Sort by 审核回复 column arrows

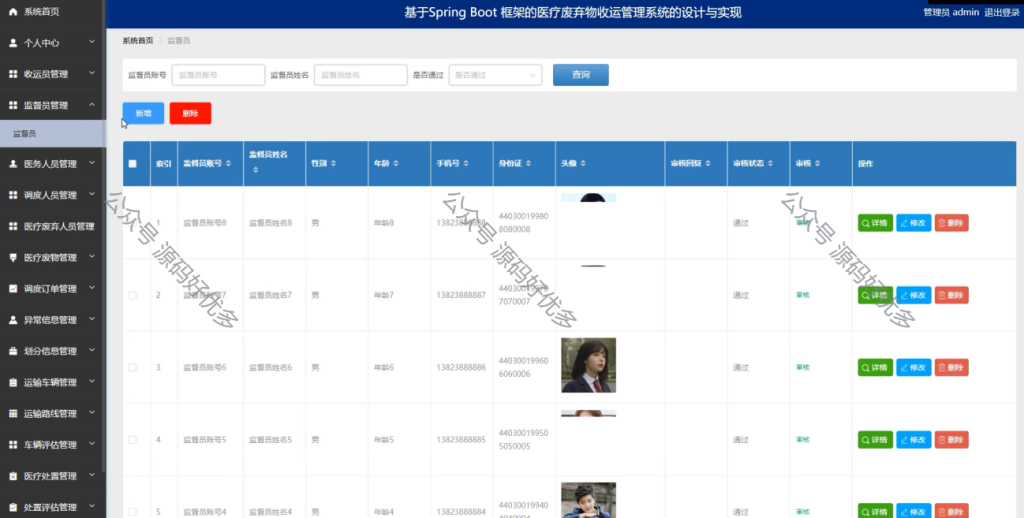click(707, 163)
